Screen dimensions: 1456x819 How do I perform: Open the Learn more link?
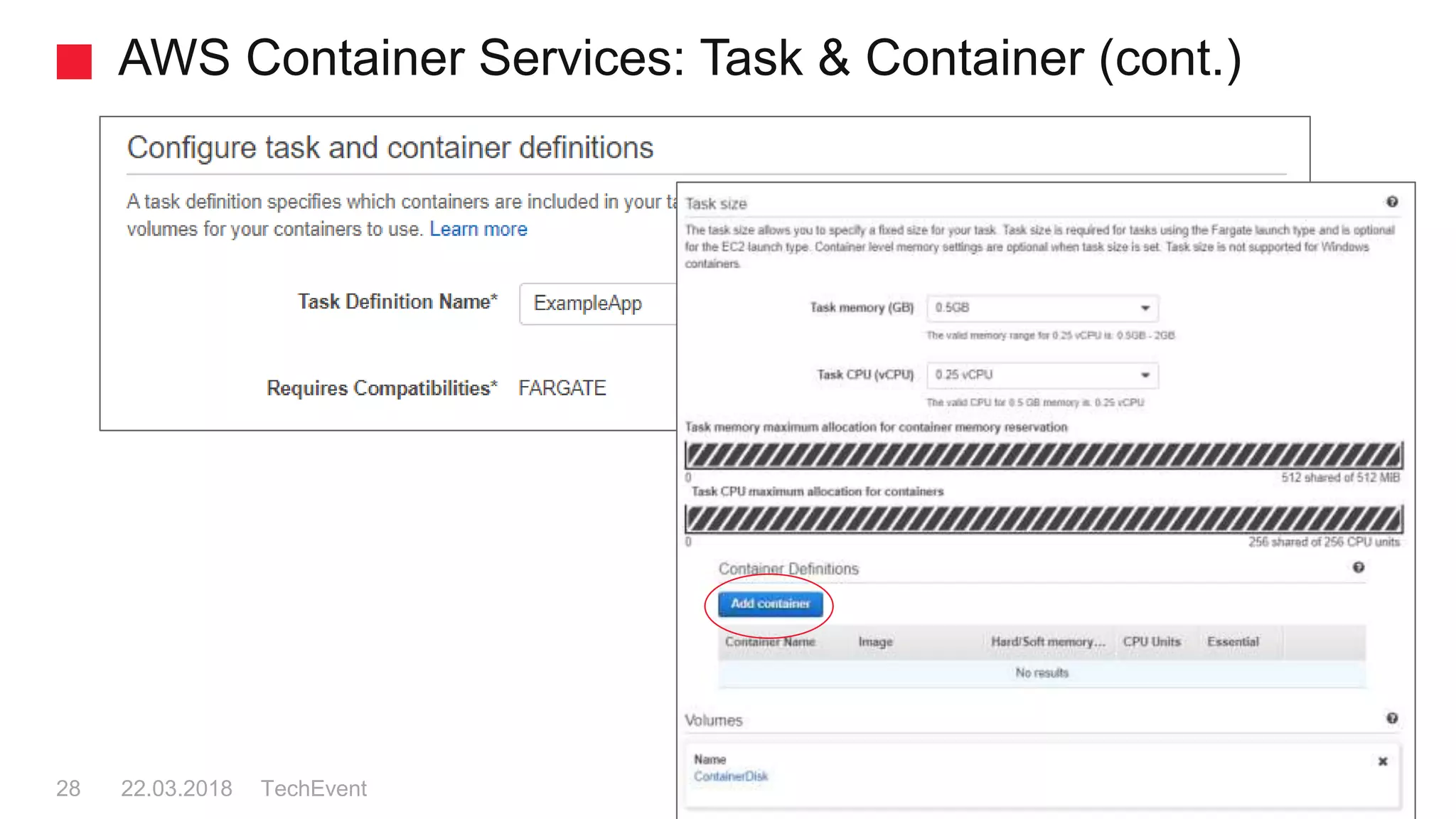478,229
